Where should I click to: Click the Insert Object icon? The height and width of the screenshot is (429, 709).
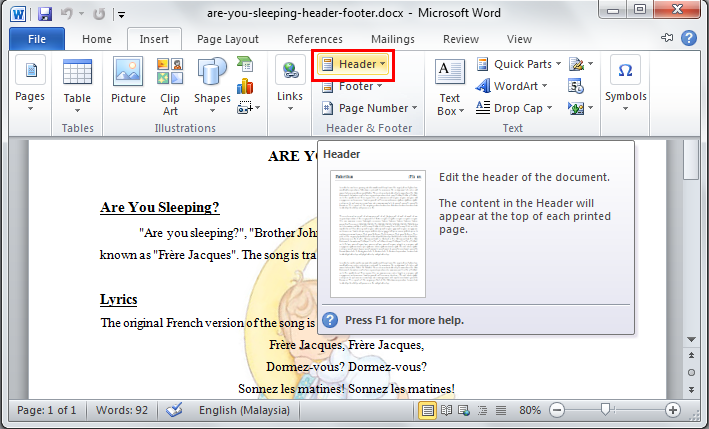click(576, 108)
